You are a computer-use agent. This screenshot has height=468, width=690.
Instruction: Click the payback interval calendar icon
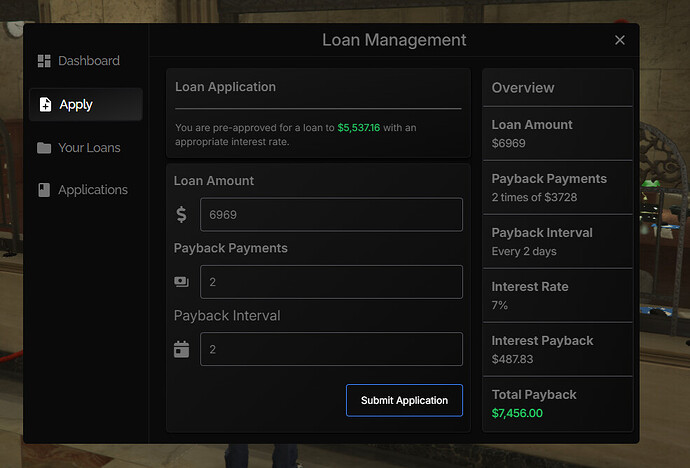181,349
